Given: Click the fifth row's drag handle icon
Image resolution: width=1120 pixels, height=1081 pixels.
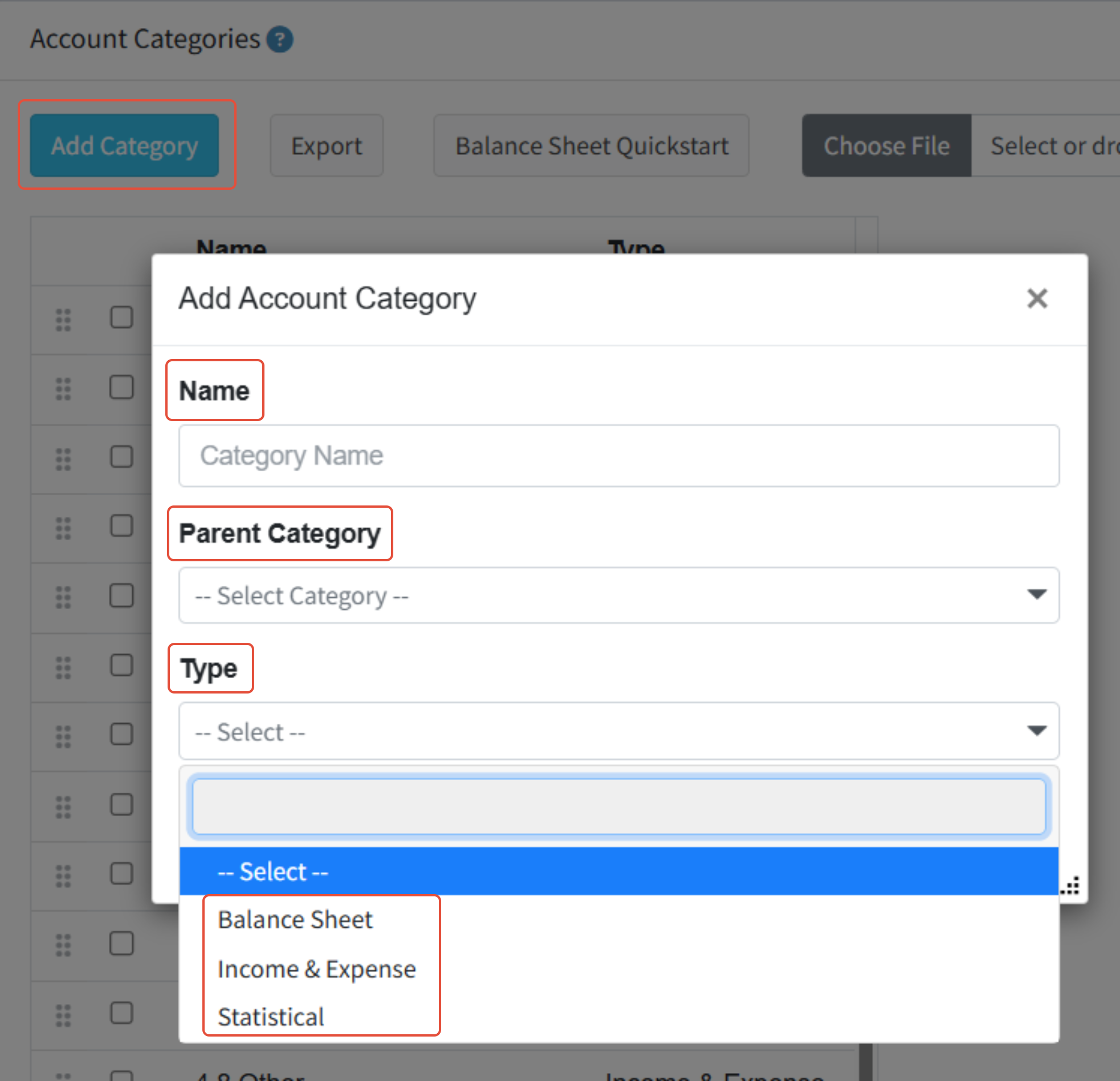Looking at the screenshot, I should click(x=63, y=597).
